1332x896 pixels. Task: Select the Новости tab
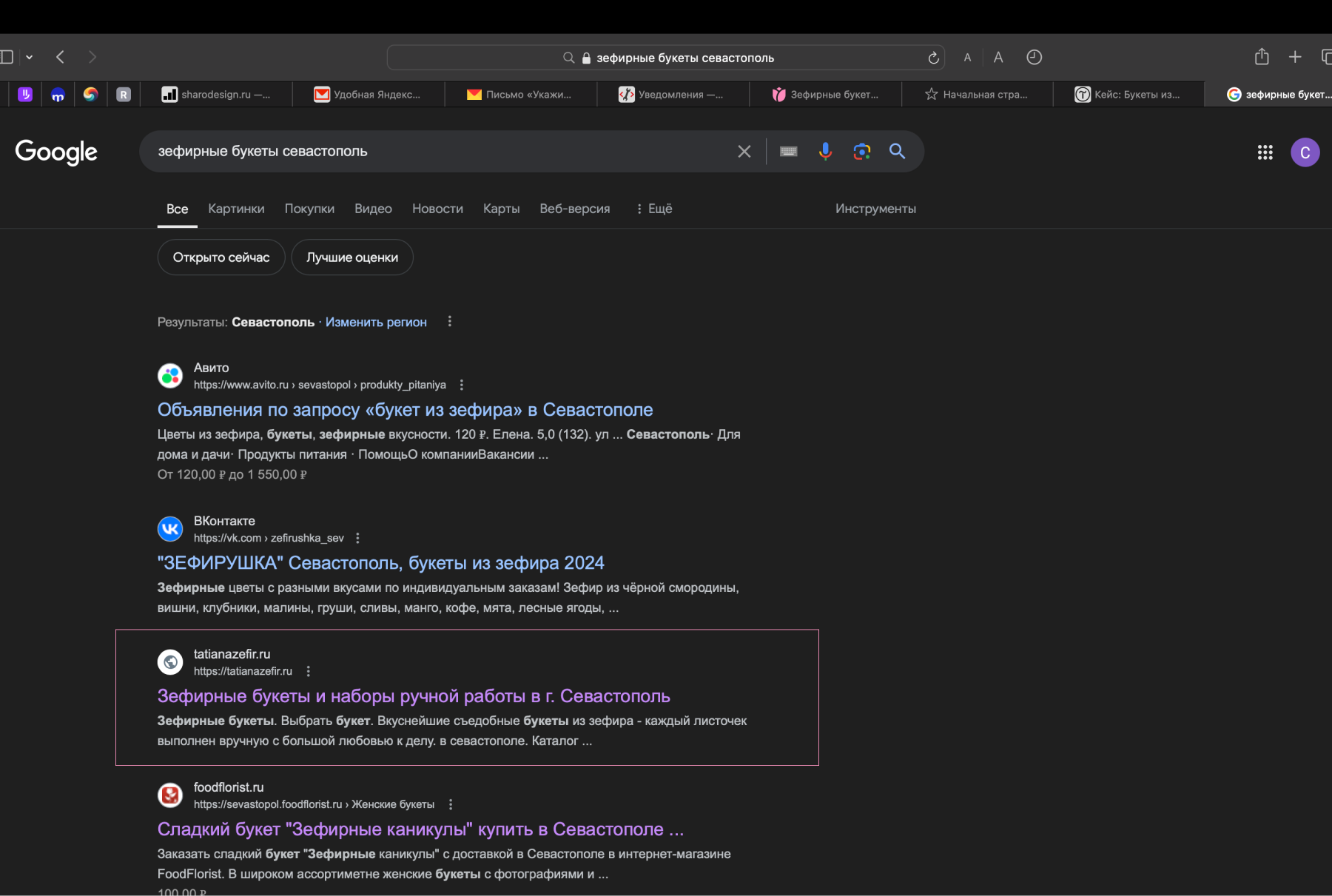437,209
